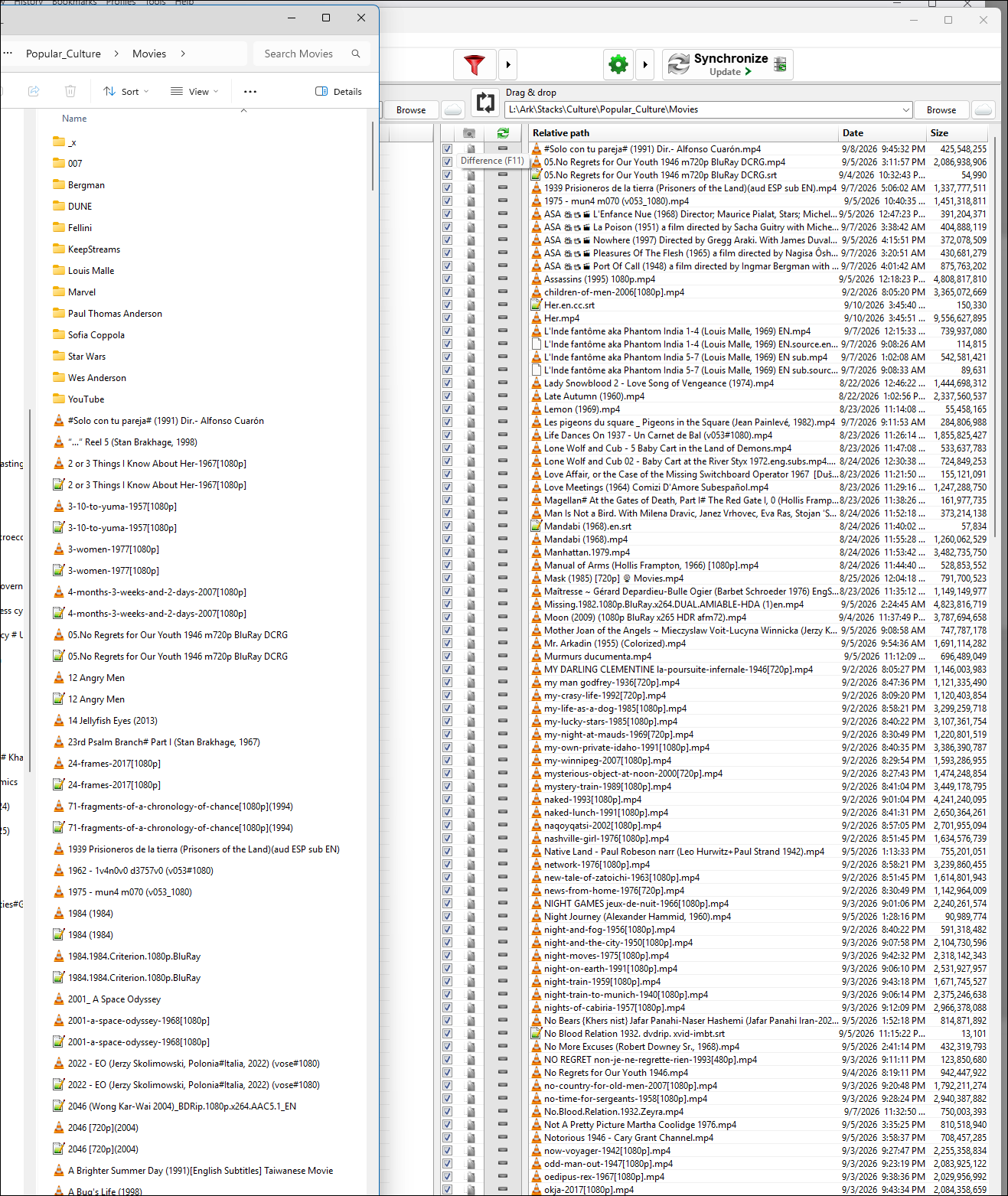Select the DUNE folder icon

(x=59, y=207)
